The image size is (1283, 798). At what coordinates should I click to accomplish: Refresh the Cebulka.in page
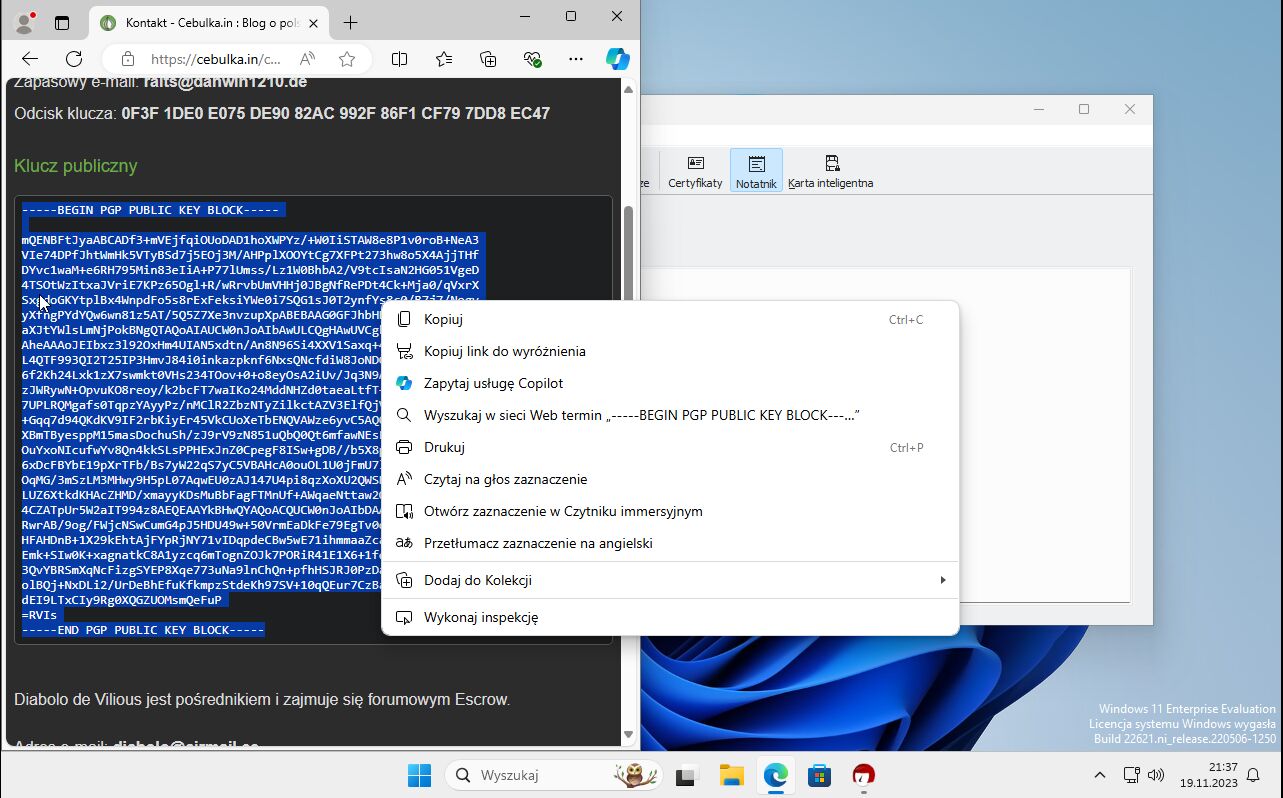click(74, 59)
